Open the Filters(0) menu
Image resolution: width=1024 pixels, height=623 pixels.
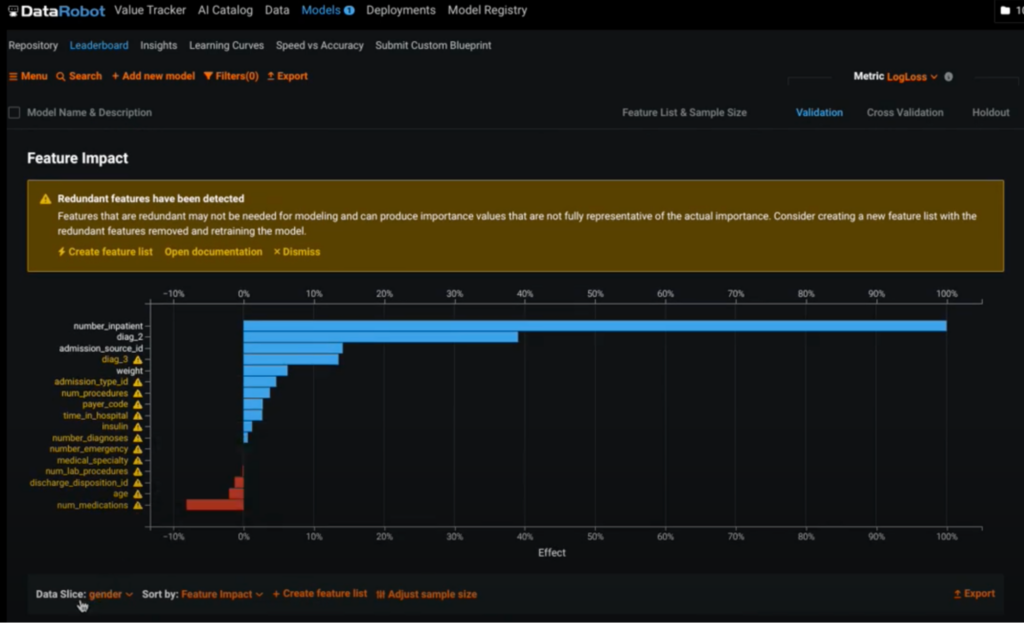(x=231, y=76)
